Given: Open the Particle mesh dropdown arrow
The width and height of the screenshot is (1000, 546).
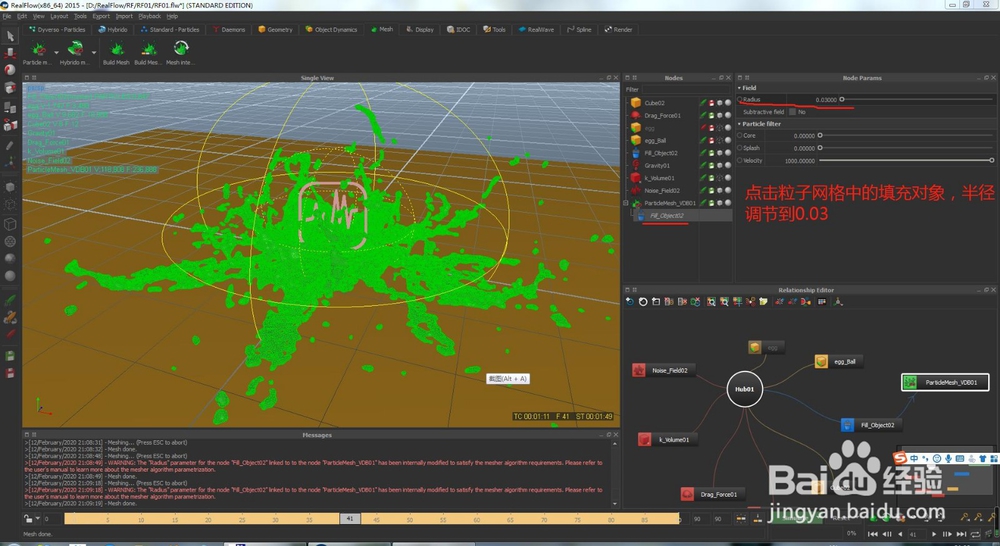Looking at the screenshot, I should pyautogui.click(x=56, y=52).
